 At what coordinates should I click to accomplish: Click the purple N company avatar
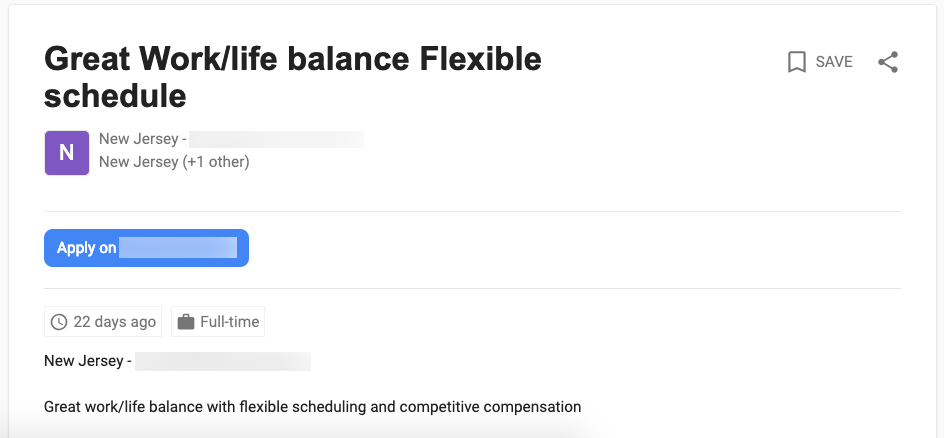(67, 152)
